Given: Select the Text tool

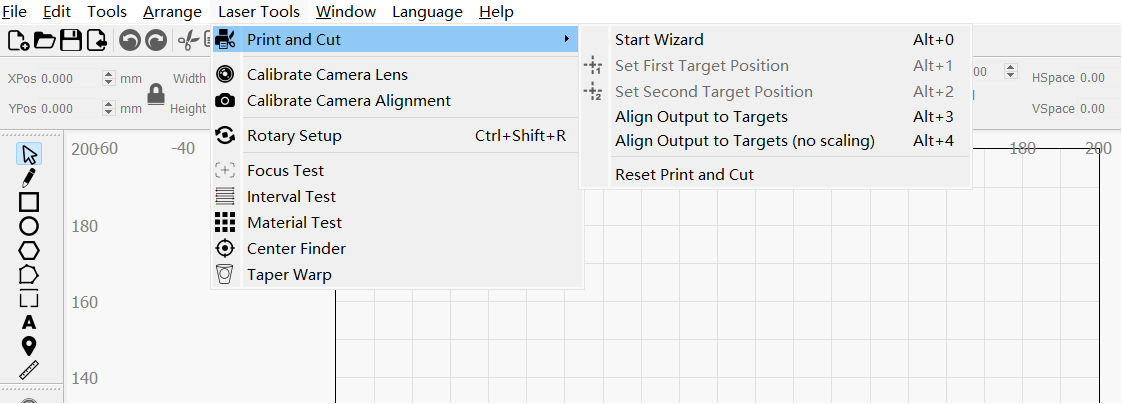Looking at the screenshot, I should tap(29, 322).
